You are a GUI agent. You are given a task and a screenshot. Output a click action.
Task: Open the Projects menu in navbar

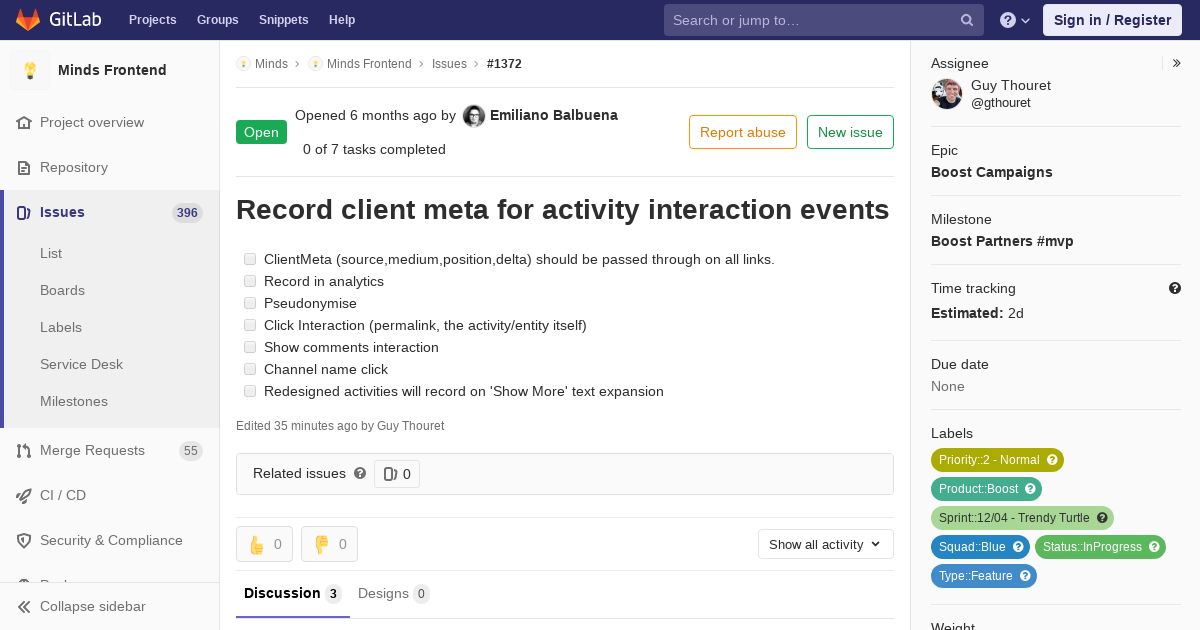pos(152,20)
